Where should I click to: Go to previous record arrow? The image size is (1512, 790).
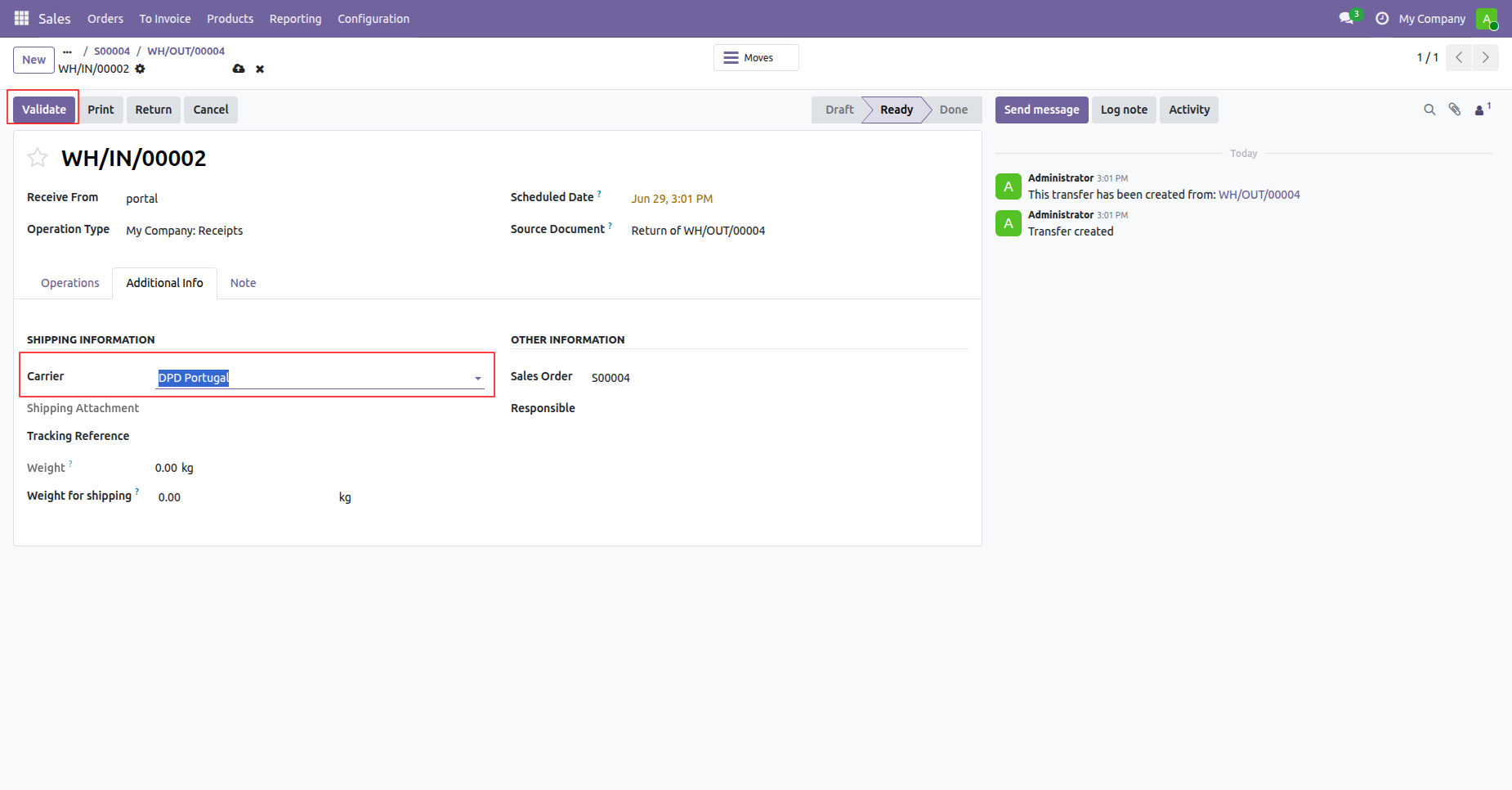pyautogui.click(x=1459, y=57)
